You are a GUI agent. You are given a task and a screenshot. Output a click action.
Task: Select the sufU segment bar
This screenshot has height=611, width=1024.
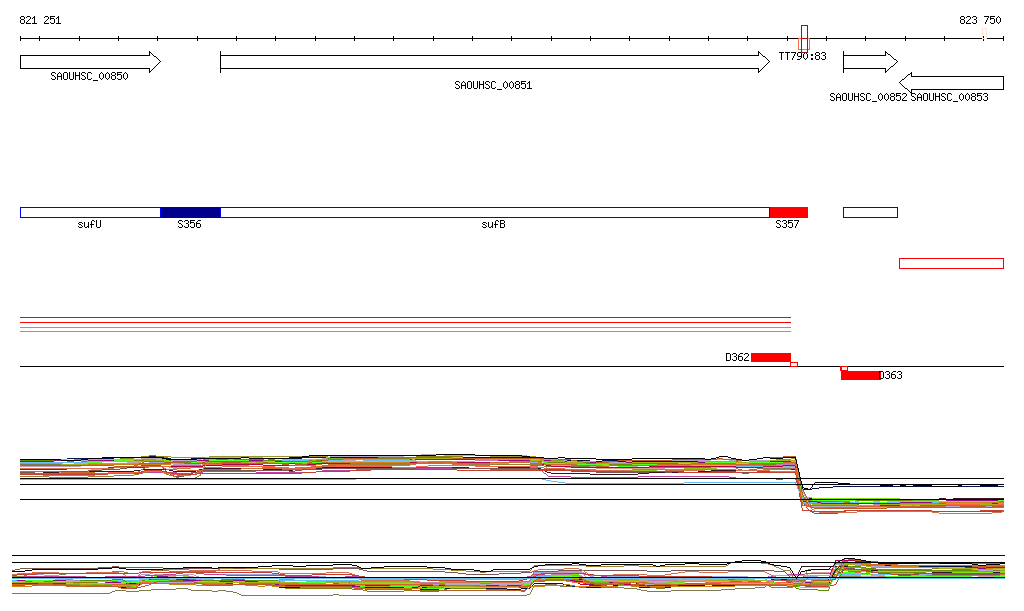[x=90, y=212]
